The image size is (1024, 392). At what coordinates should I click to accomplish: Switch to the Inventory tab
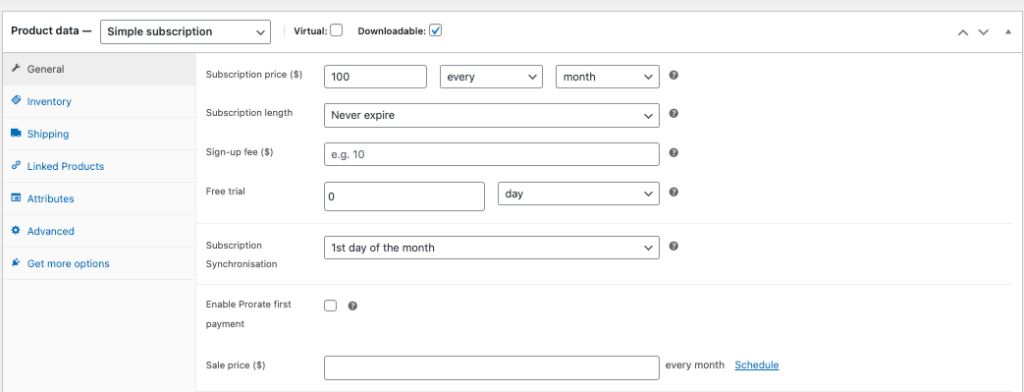click(x=49, y=101)
